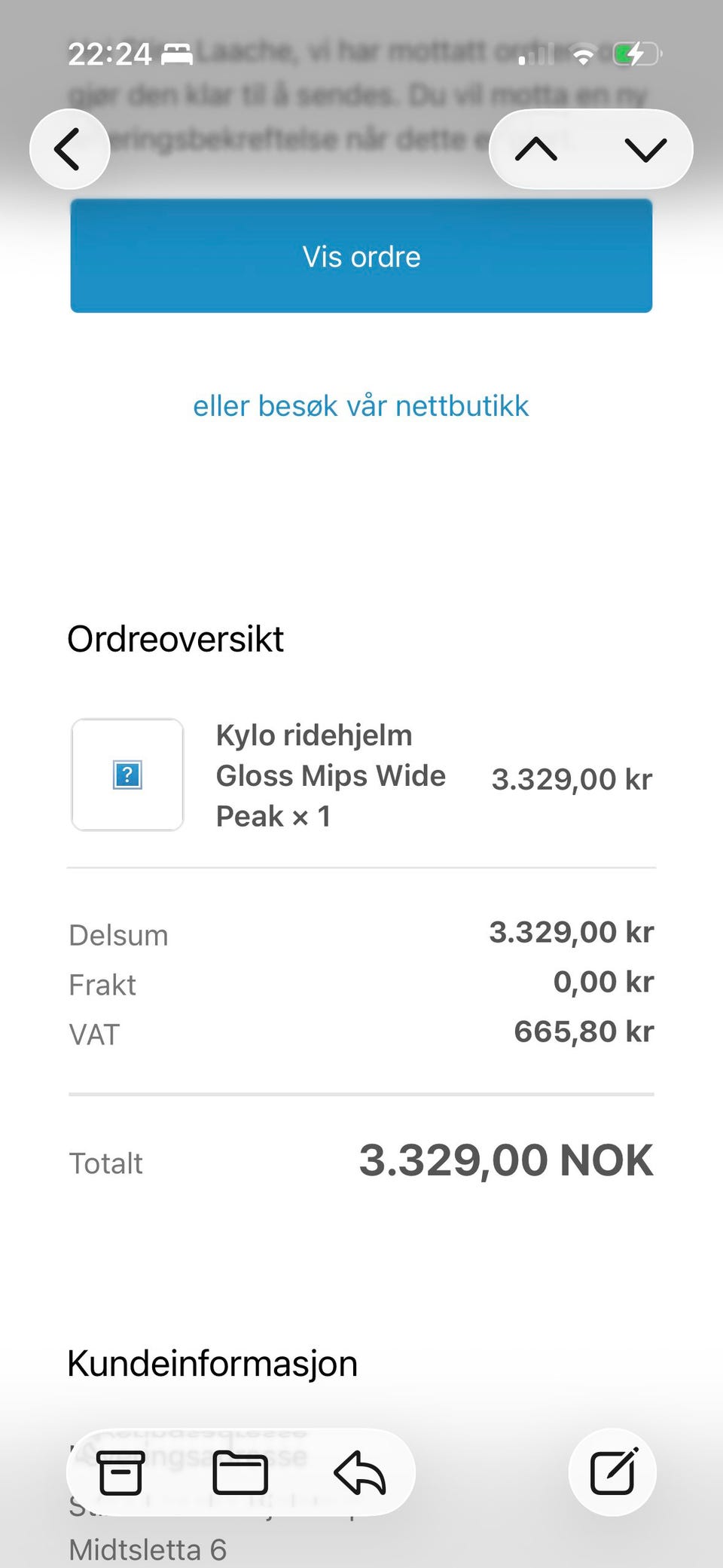Go back to the mailbox list
The height and width of the screenshot is (1568, 723).
(x=69, y=149)
